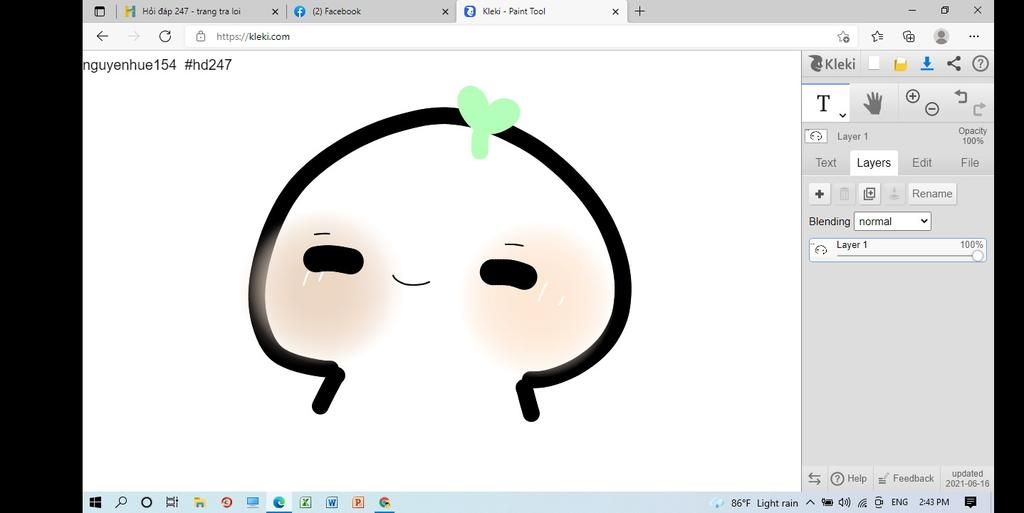Click Layer 1 opacity slider handle
1024x513 pixels.
pos(978,256)
